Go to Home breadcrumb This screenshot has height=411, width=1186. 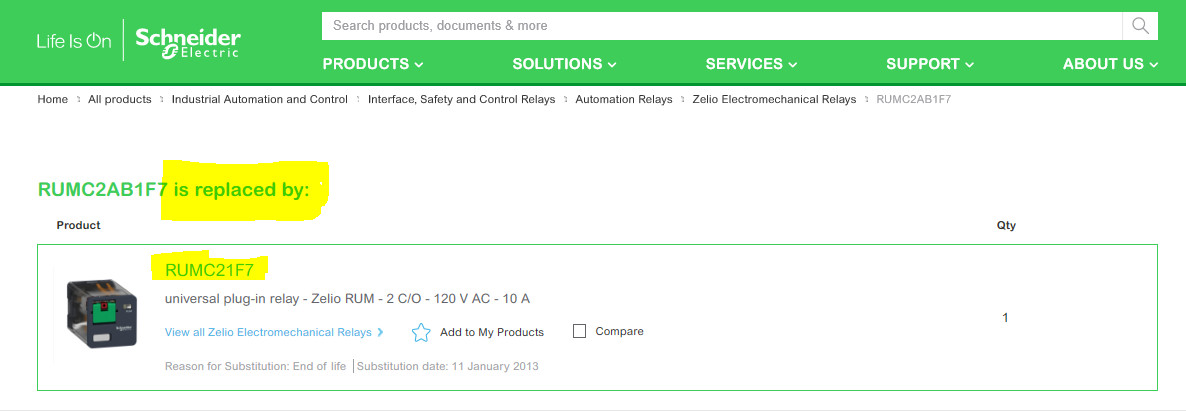[x=52, y=99]
